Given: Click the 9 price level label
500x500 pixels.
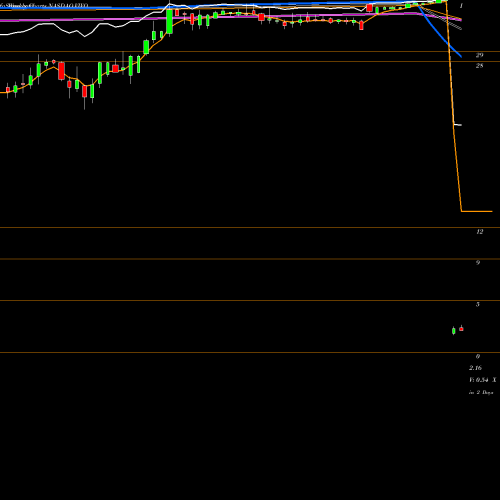Looking at the screenshot, I should pyautogui.click(x=478, y=263).
